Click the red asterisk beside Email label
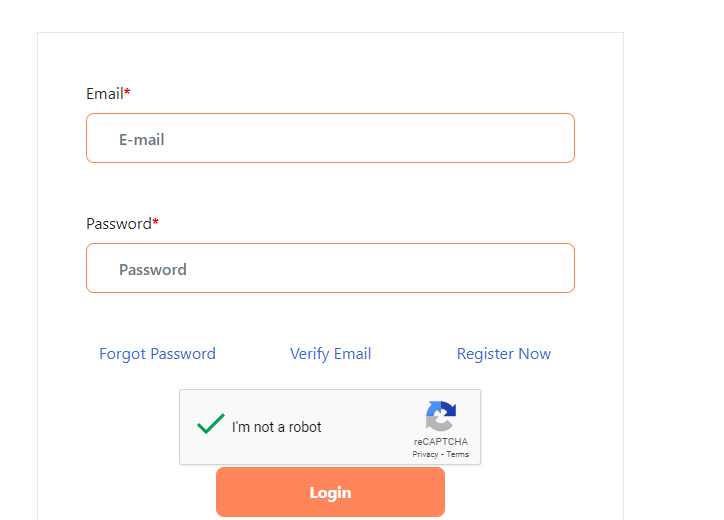 127,91
